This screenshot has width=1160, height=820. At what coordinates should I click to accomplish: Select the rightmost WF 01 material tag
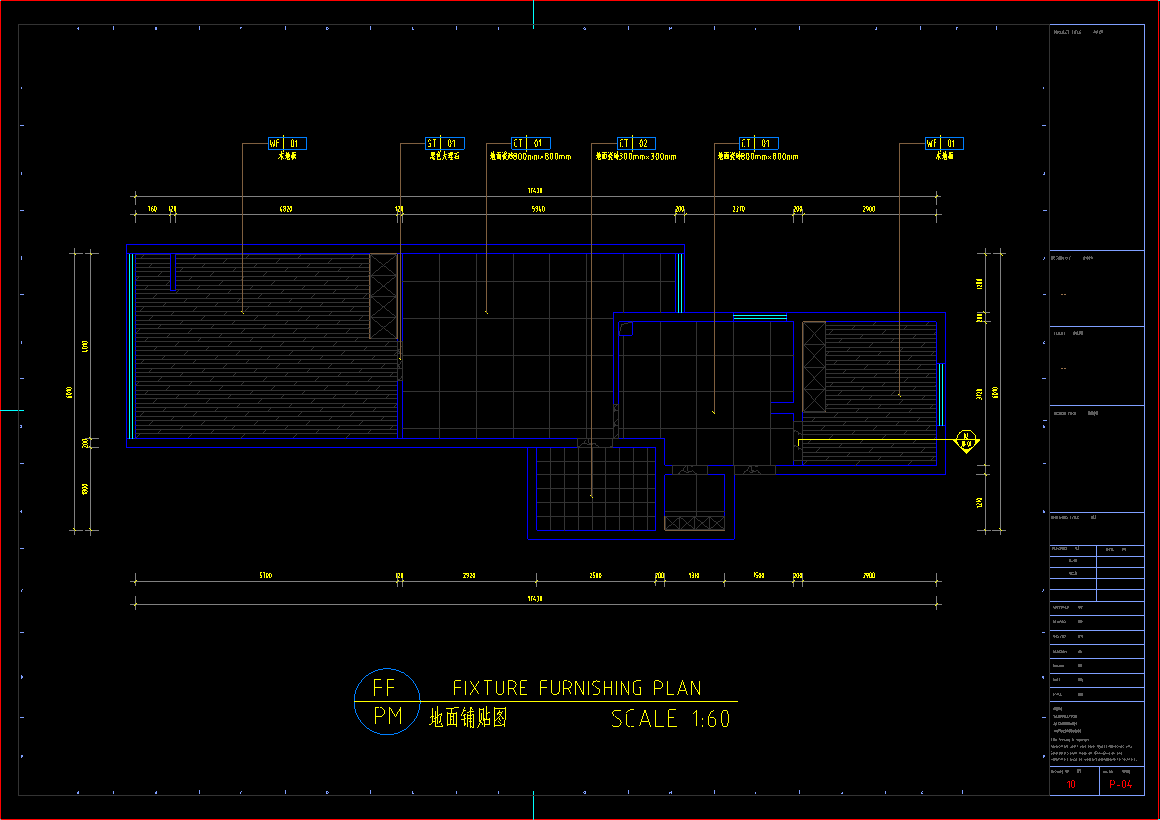point(945,144)
